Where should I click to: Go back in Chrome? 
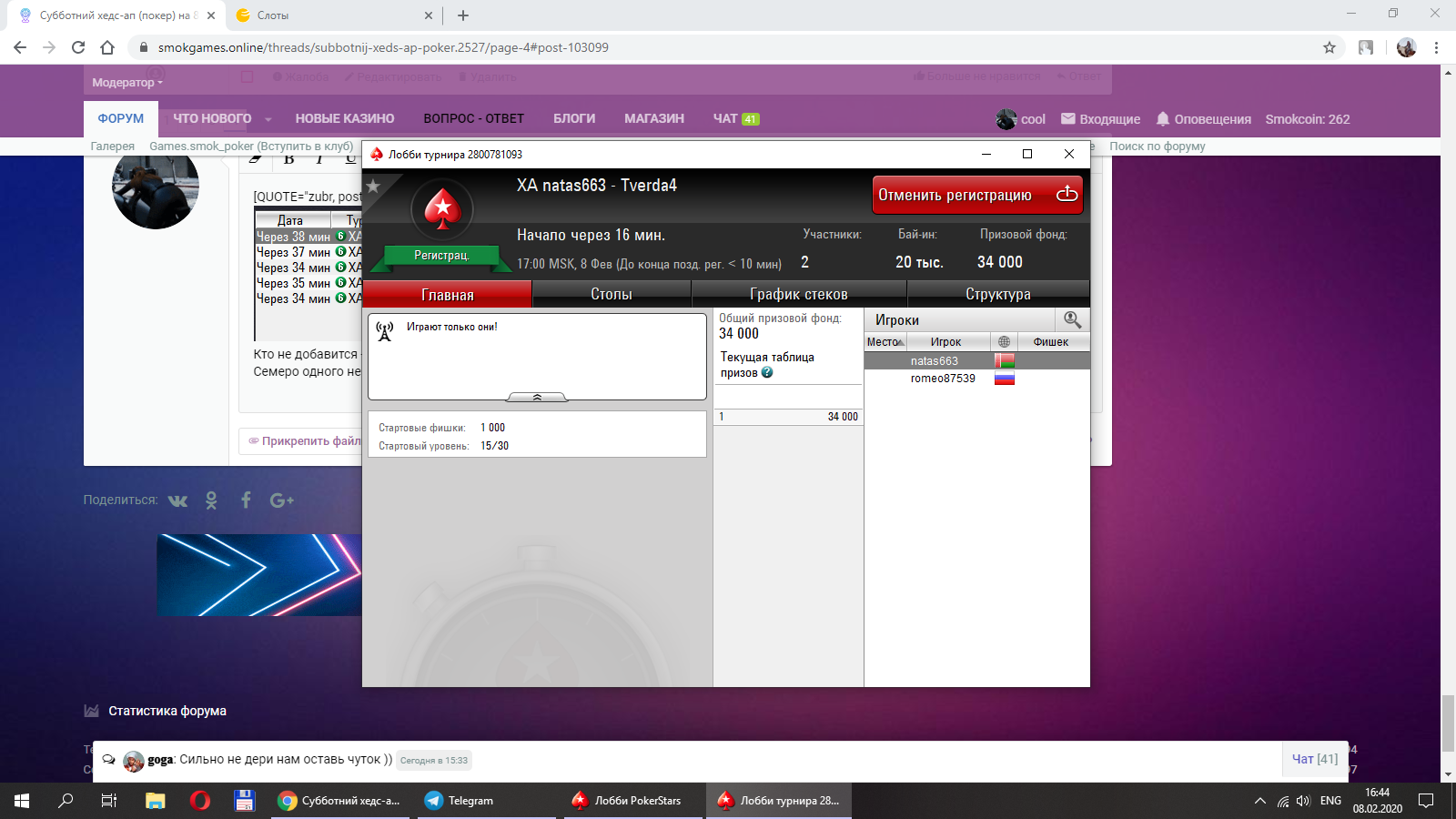[x=20, y=47]
